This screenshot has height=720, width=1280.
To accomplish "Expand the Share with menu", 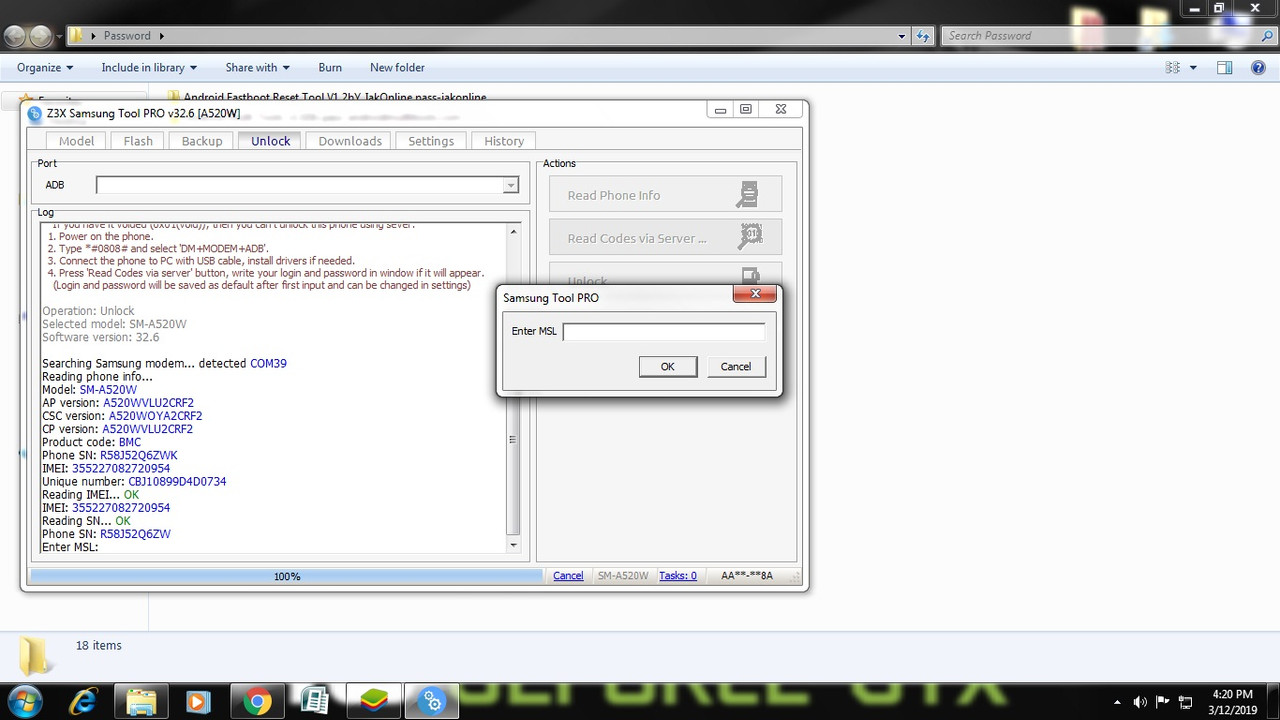I will (x=257, y=68).
